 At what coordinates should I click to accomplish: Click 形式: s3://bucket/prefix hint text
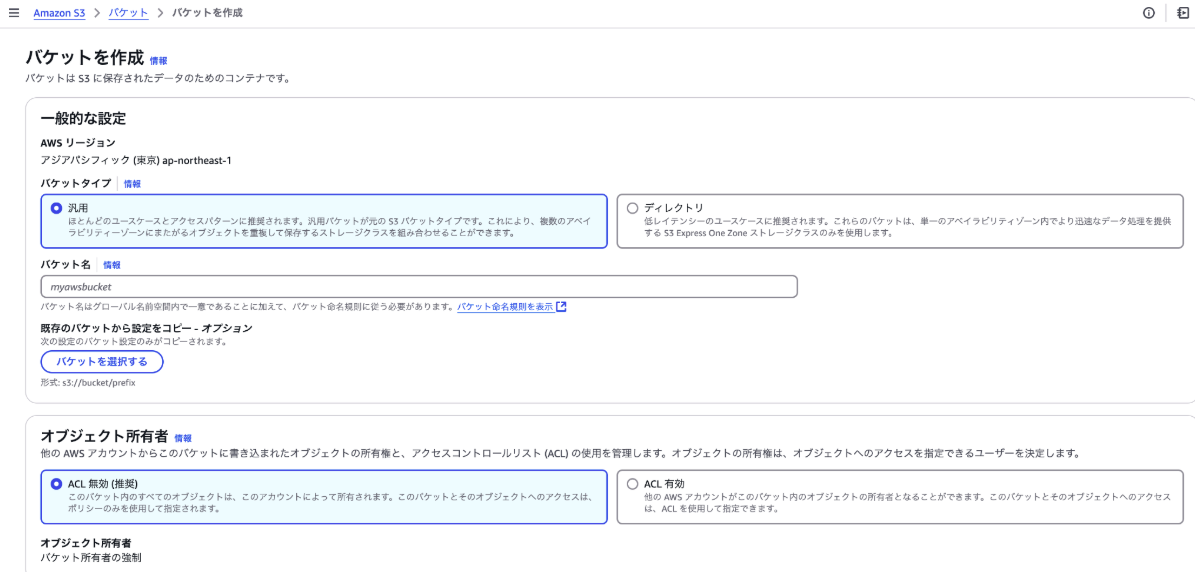(88, 383)
